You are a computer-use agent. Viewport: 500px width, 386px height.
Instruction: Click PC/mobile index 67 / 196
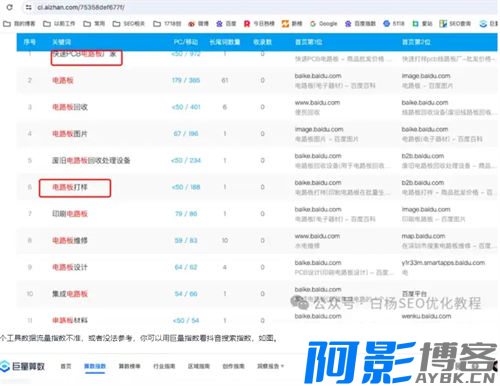coord(186,134)
